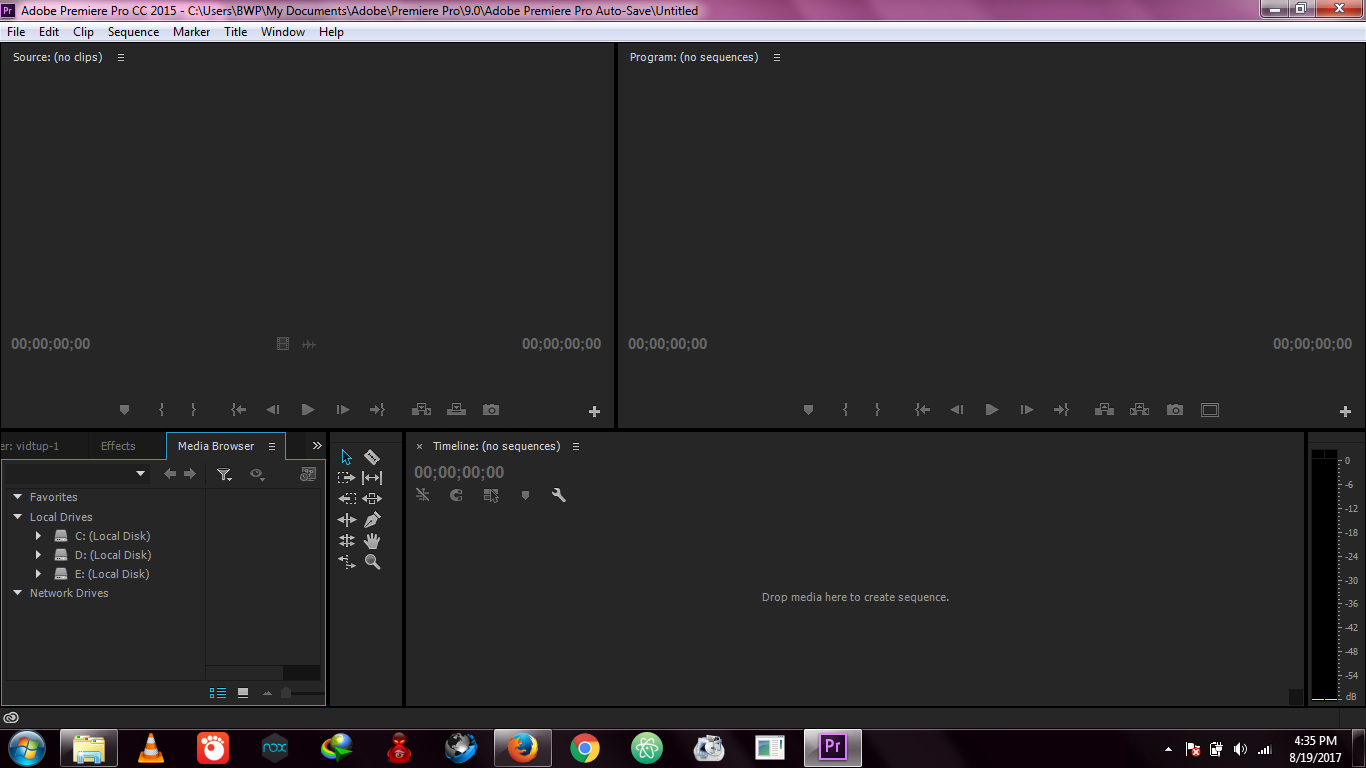Collapse the Network Drives node

pos(18,593)
